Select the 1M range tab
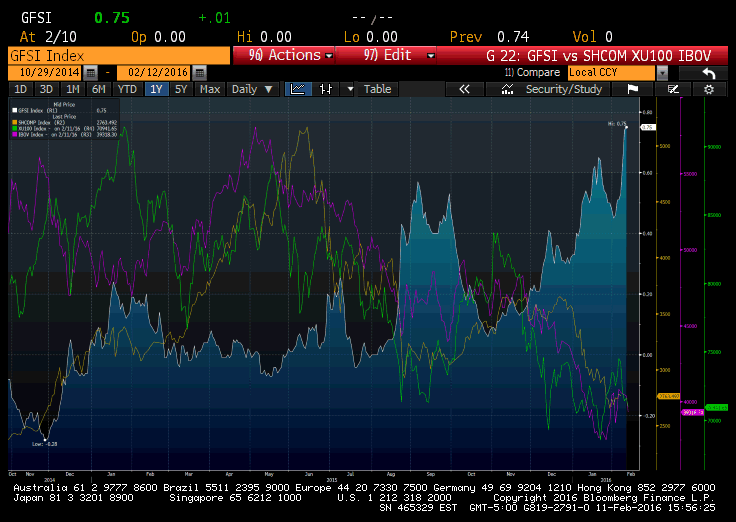 tap(73, 89)
